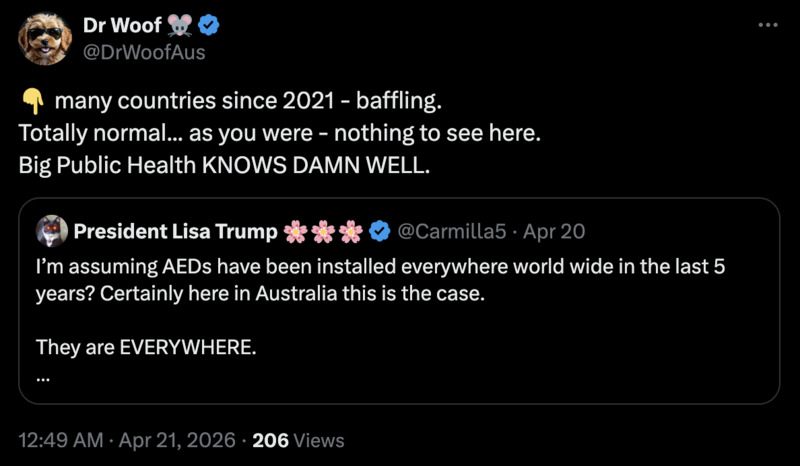Visit the @Carmilla5 handle
Viewport: 800px width, 466px height.
(450, 232)
